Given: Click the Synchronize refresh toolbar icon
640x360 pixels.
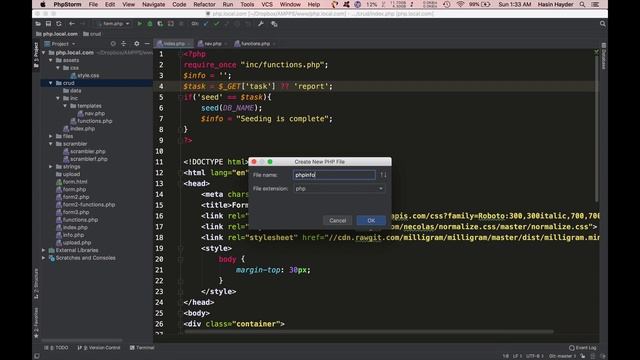Looking at the screenshot, I should [x=59, y=24].
